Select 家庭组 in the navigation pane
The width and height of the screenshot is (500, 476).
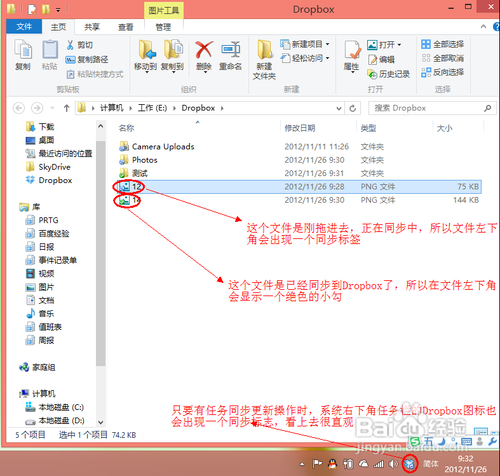pos(37,367)
